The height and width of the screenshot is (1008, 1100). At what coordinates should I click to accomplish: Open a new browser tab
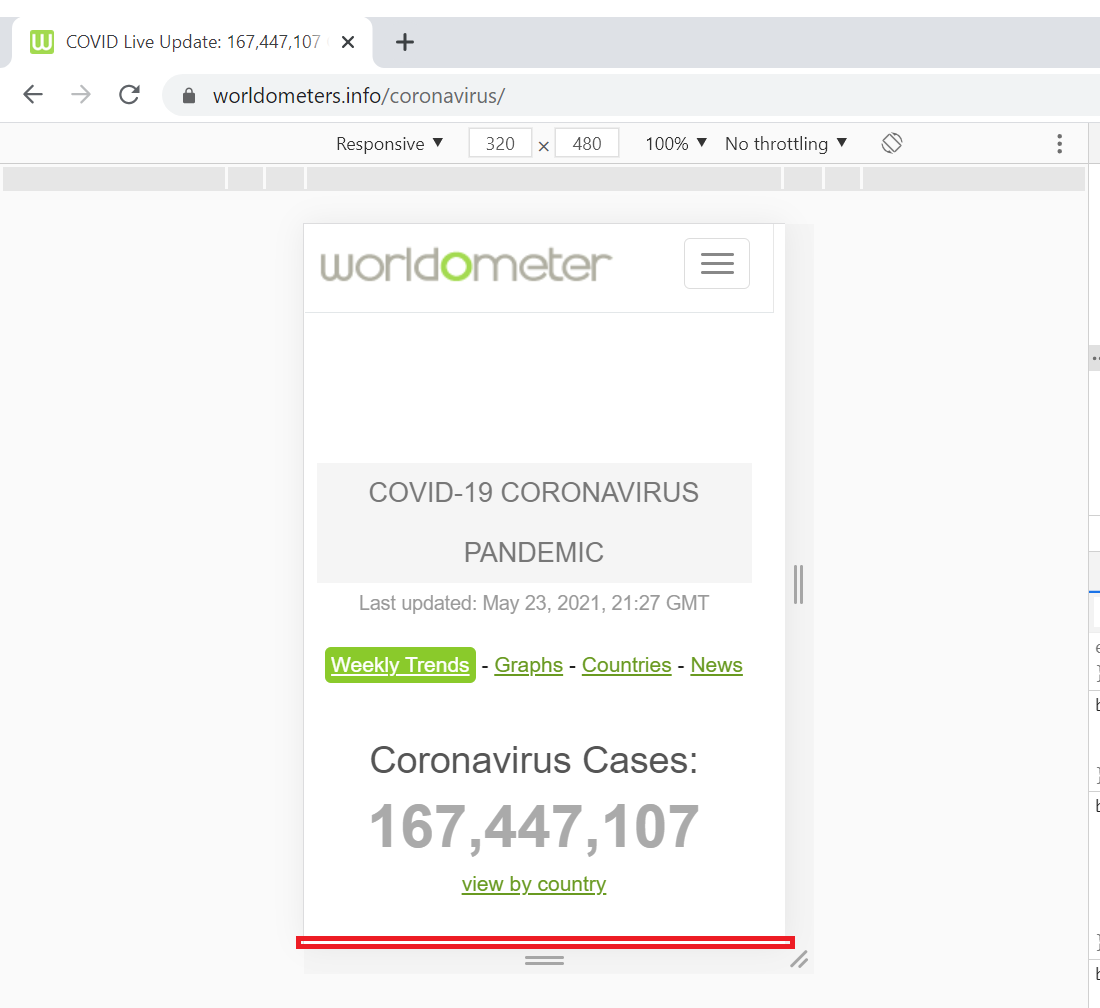(405, 42)
